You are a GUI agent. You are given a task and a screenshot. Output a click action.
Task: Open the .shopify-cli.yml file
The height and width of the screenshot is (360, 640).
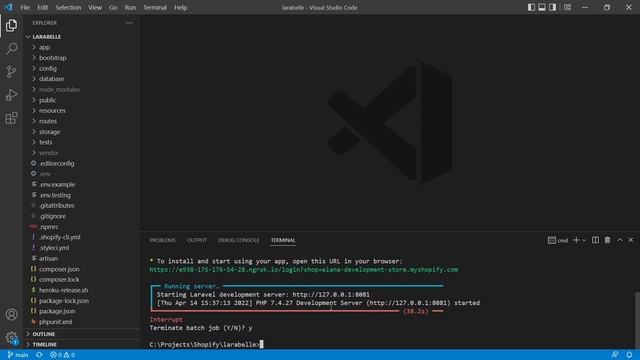tap(82, 237)
